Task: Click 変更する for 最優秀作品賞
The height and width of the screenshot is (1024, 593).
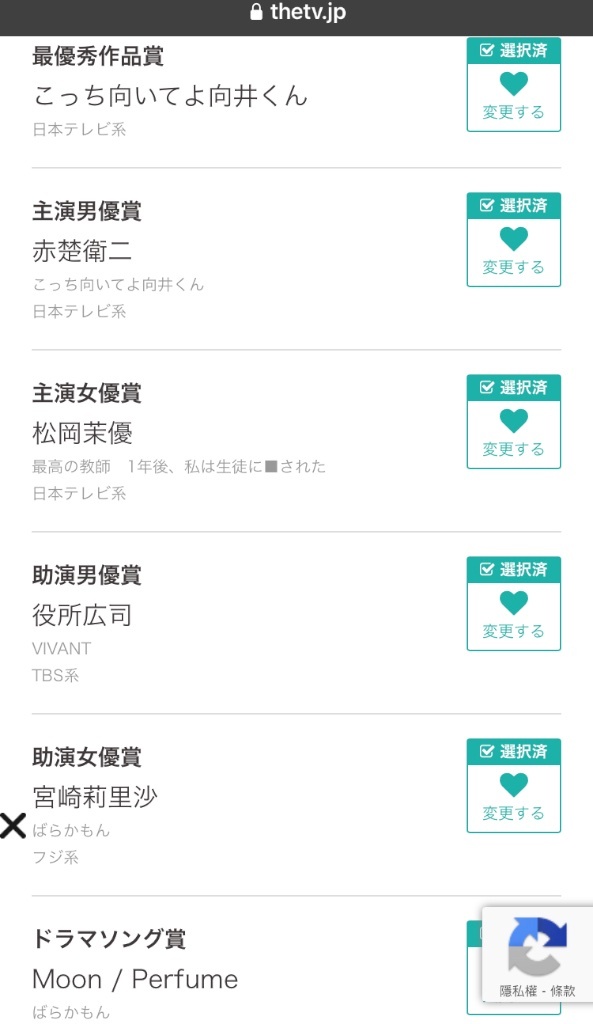Action: 513,112
